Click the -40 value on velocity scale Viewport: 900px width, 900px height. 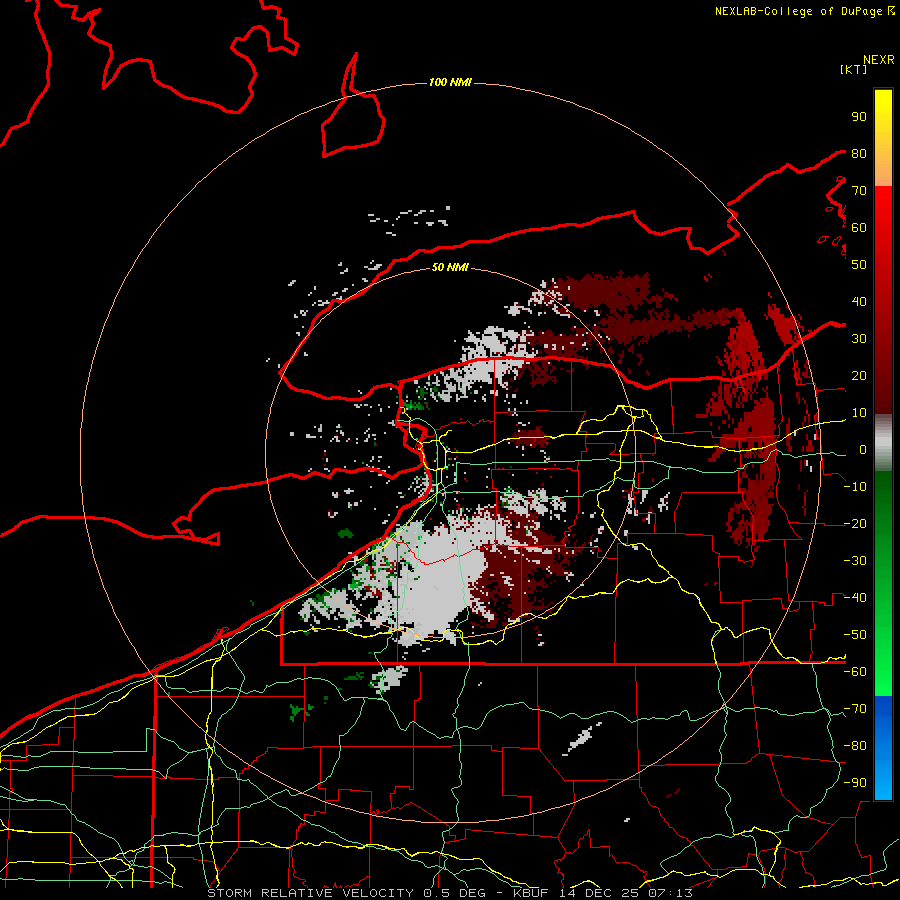pos(855,598)
